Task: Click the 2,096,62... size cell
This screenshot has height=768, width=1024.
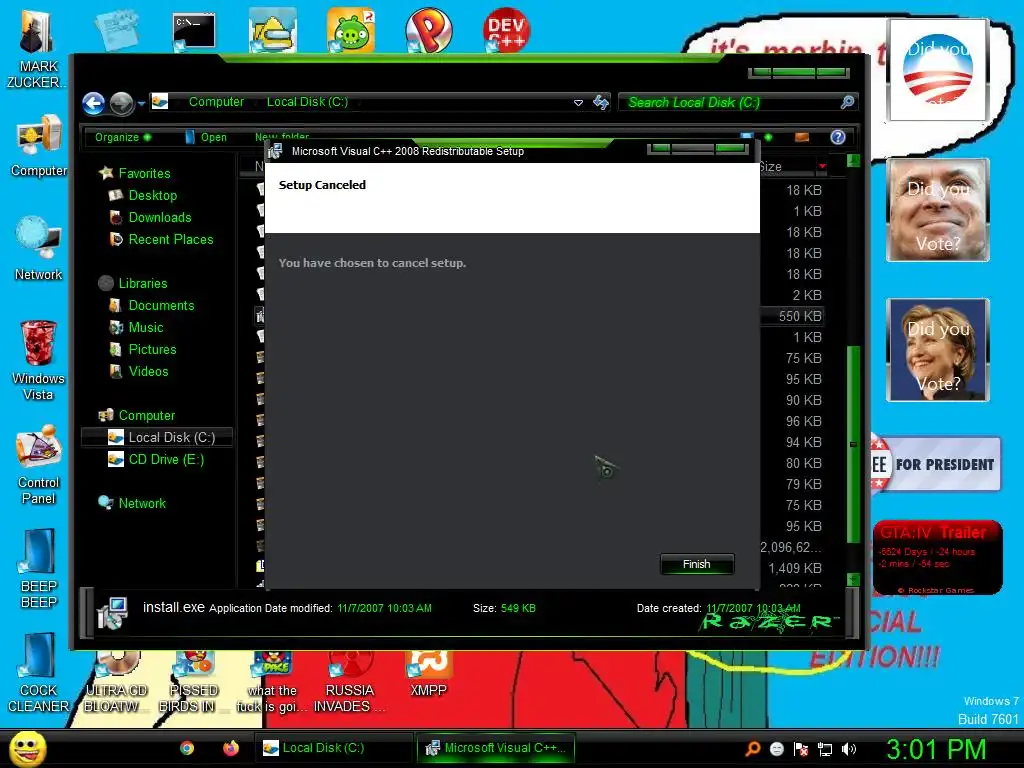Action: click(791, 547)
